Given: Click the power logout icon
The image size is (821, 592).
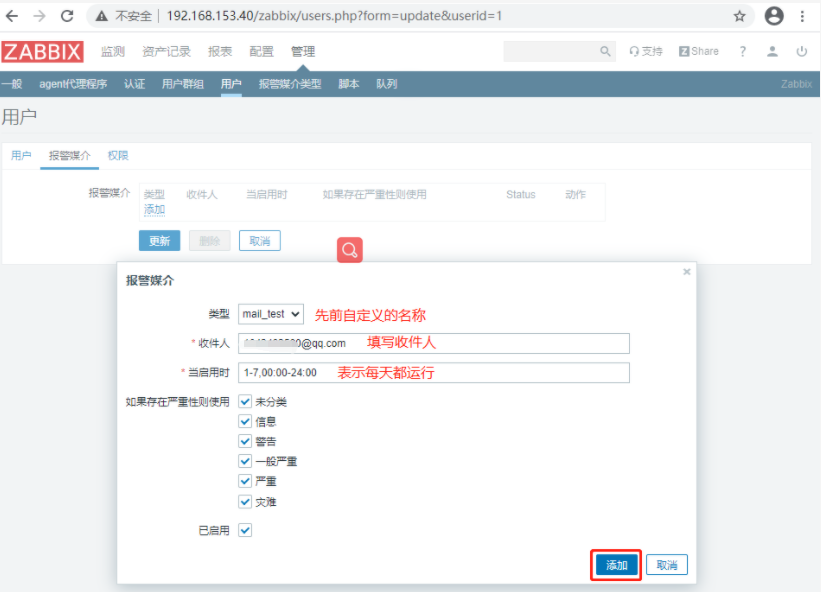Looking at the screenshot, I should coord(802,51).
